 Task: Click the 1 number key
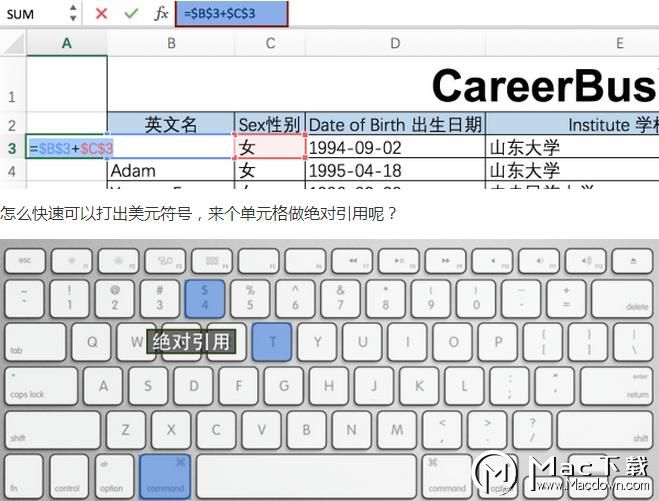point(69,298)
